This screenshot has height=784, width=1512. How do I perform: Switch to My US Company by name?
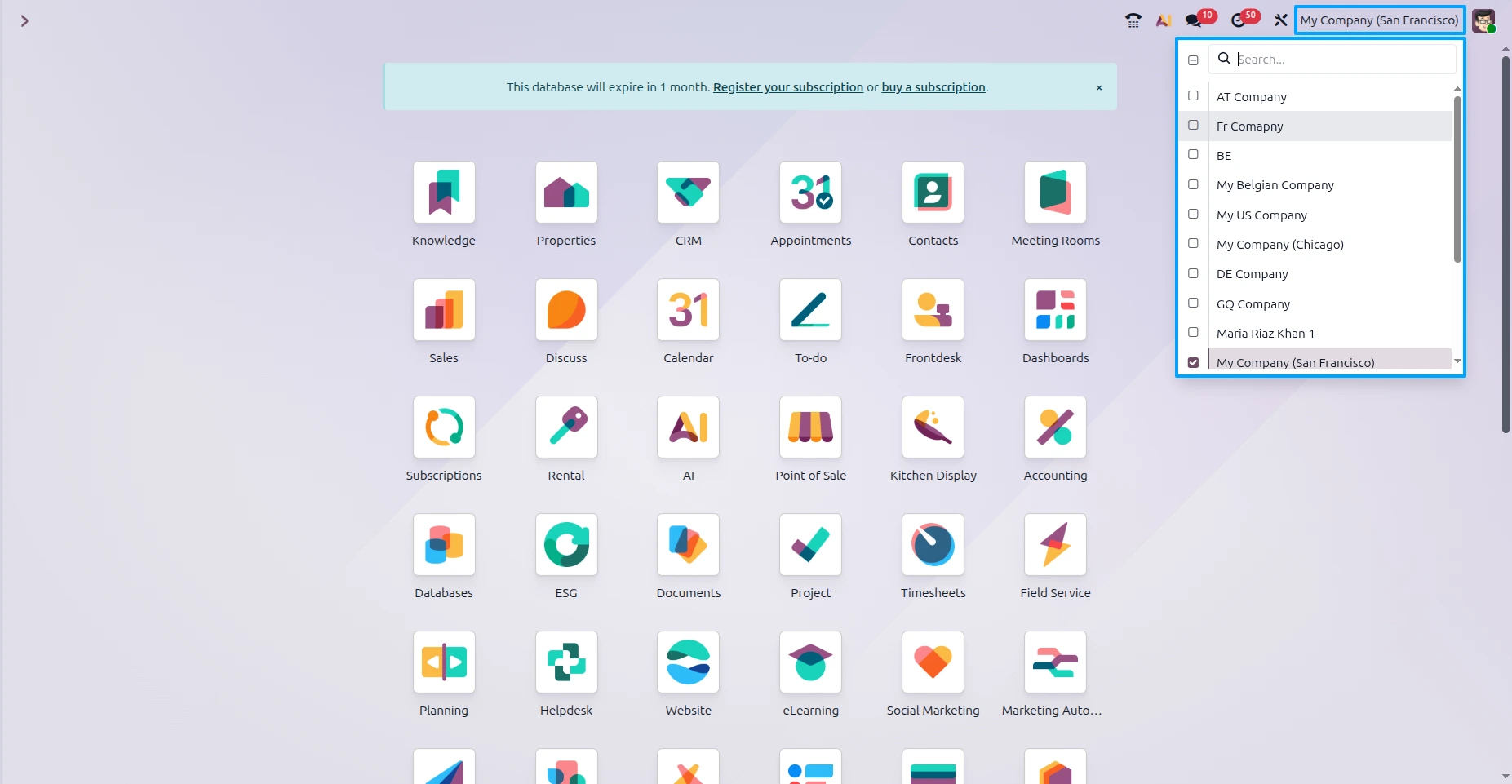point(1261,215)
